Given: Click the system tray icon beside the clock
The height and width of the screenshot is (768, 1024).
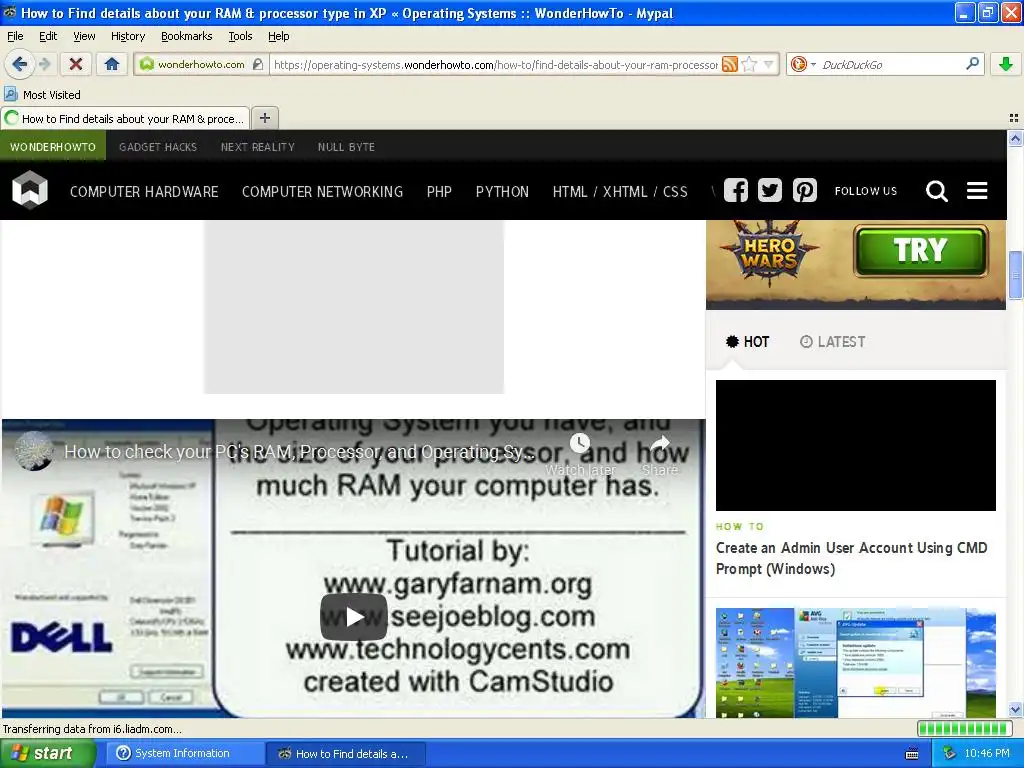Looking at the screenshot, I should point(949,753).
